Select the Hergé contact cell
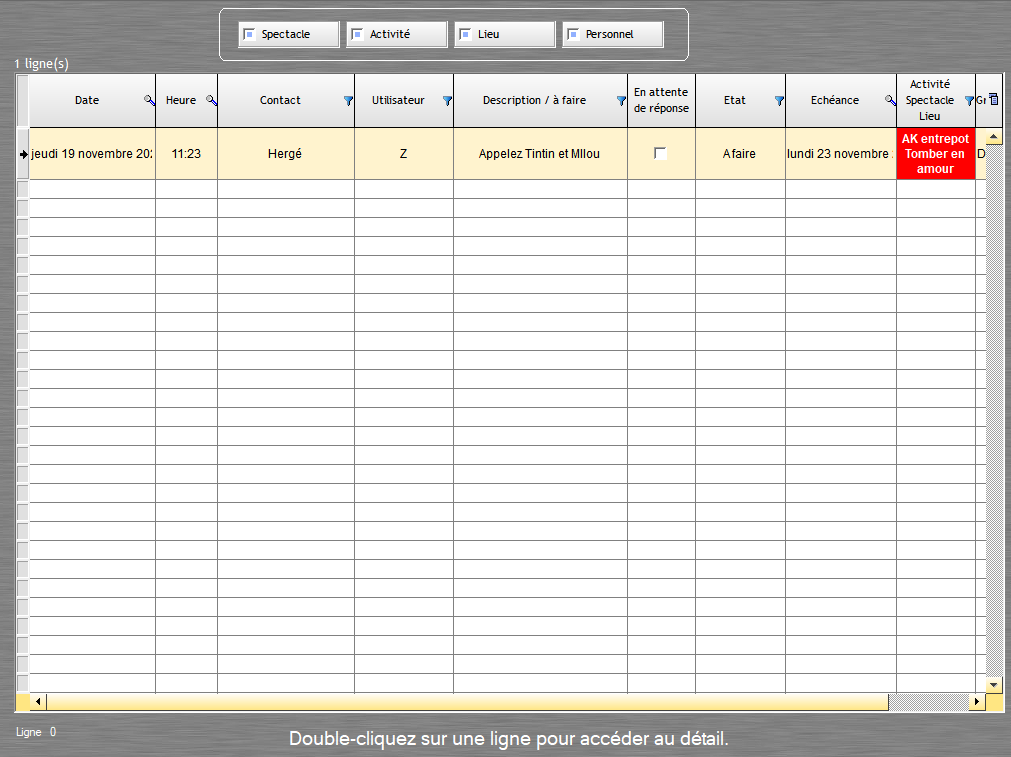 coord(285,154)
